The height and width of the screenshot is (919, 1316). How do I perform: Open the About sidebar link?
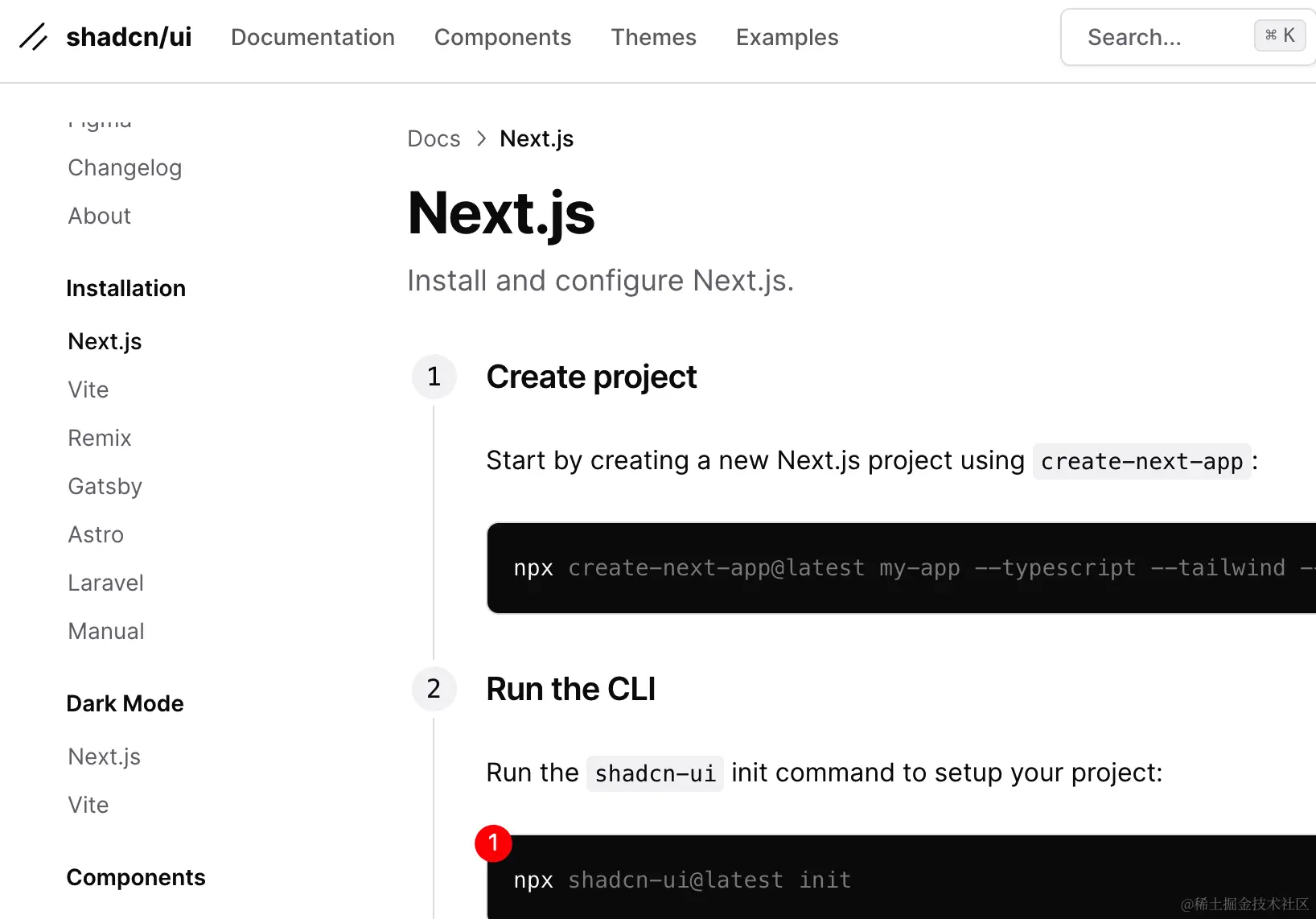[x=99, y=216]
